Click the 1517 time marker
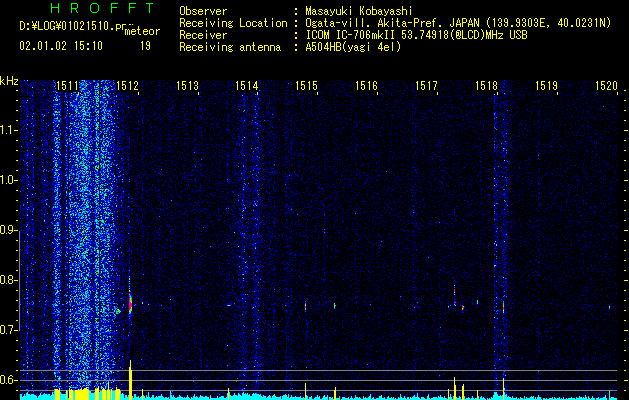 pyautogui.click(x=426, y=85)
